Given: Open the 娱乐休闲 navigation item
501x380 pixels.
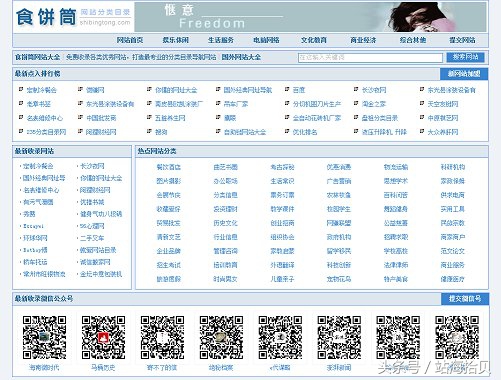Looking at the screenshot, I should point(176,40).
